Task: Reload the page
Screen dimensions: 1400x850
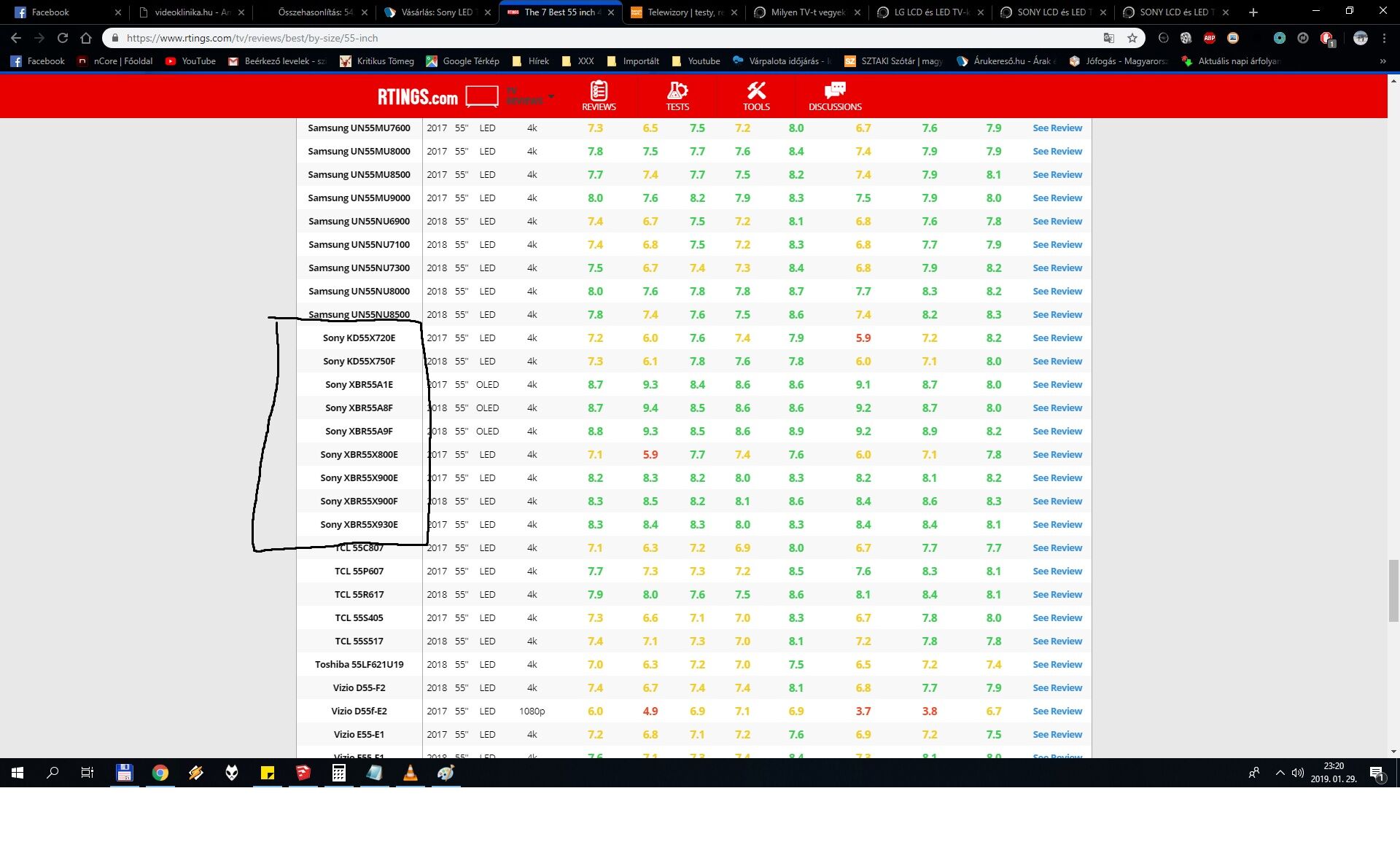Action: tap(63, 38)
